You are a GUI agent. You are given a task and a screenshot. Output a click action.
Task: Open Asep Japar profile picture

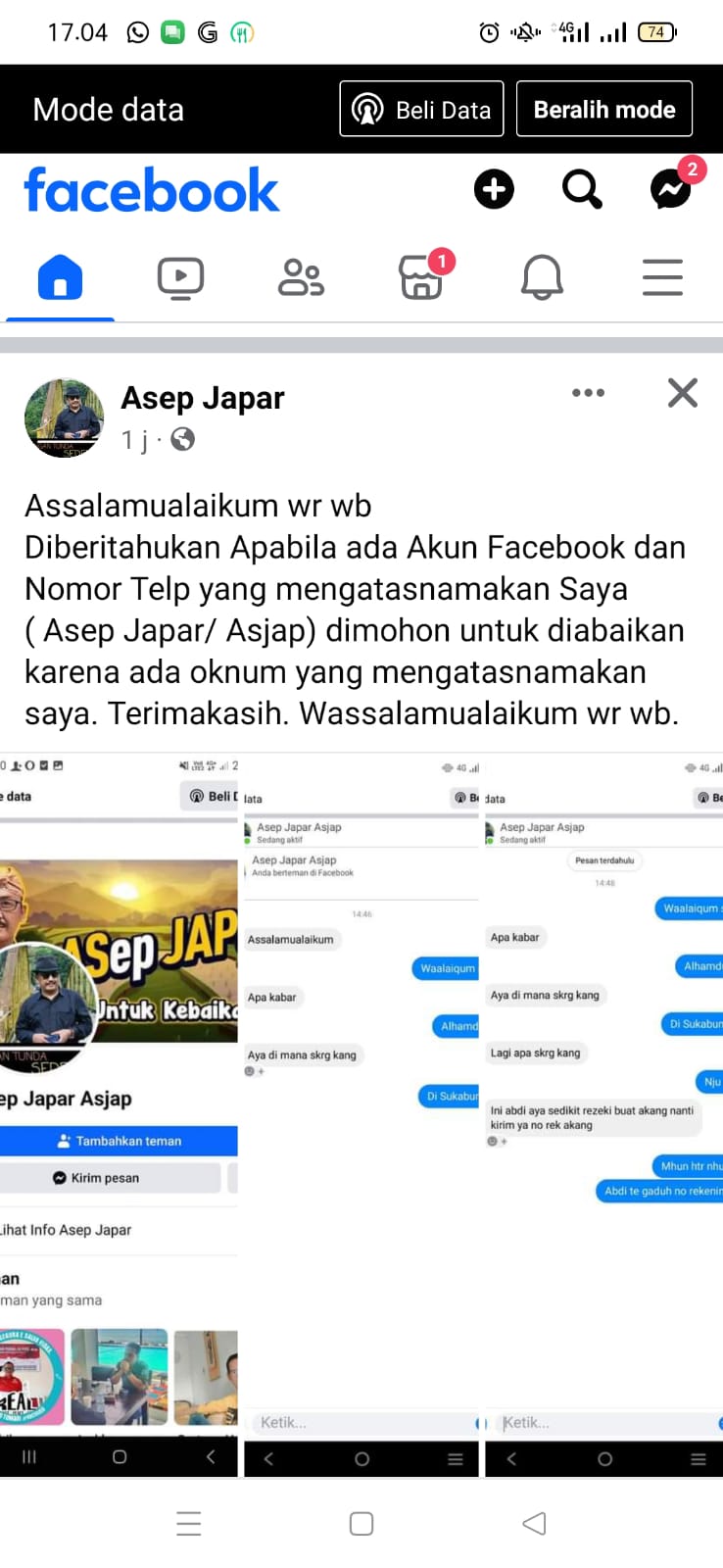point(64,417)
